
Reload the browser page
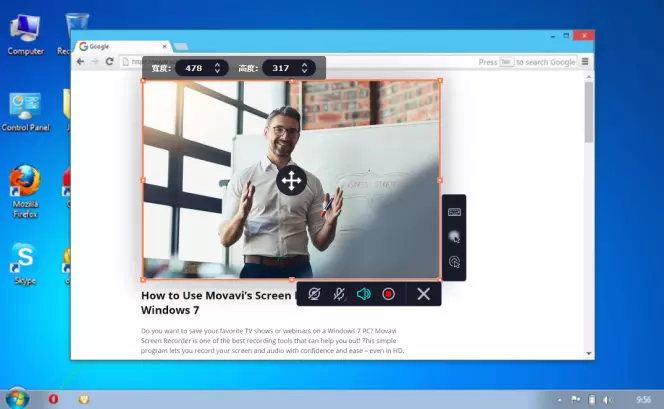(110, 61)
